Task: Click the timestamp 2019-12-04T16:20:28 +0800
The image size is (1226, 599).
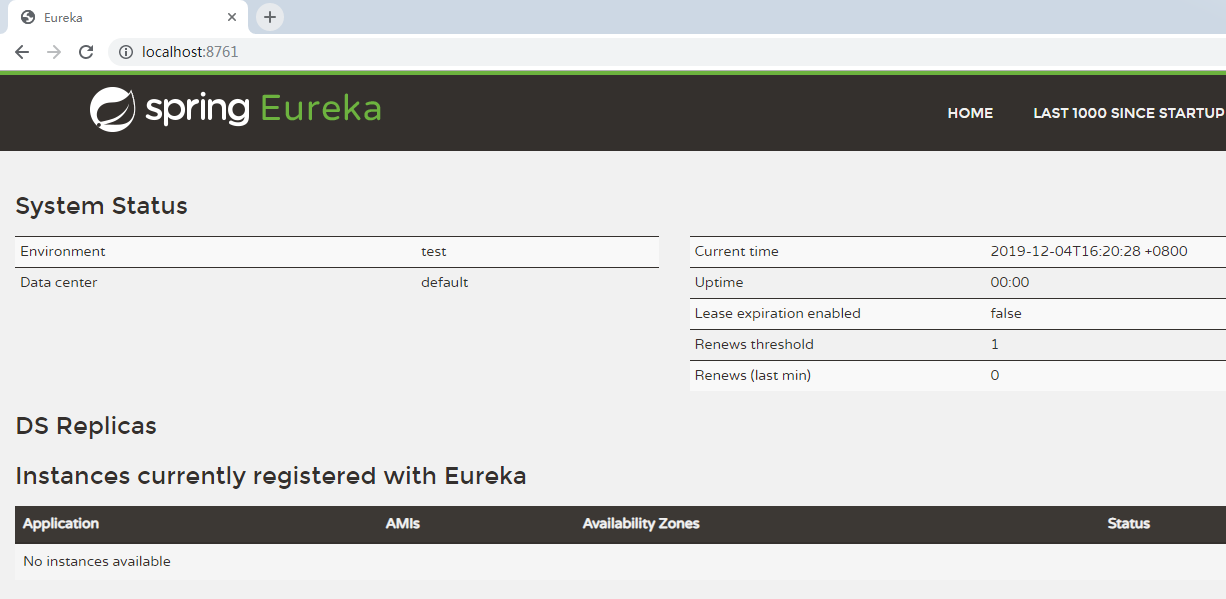Action: coord(1089,251)
